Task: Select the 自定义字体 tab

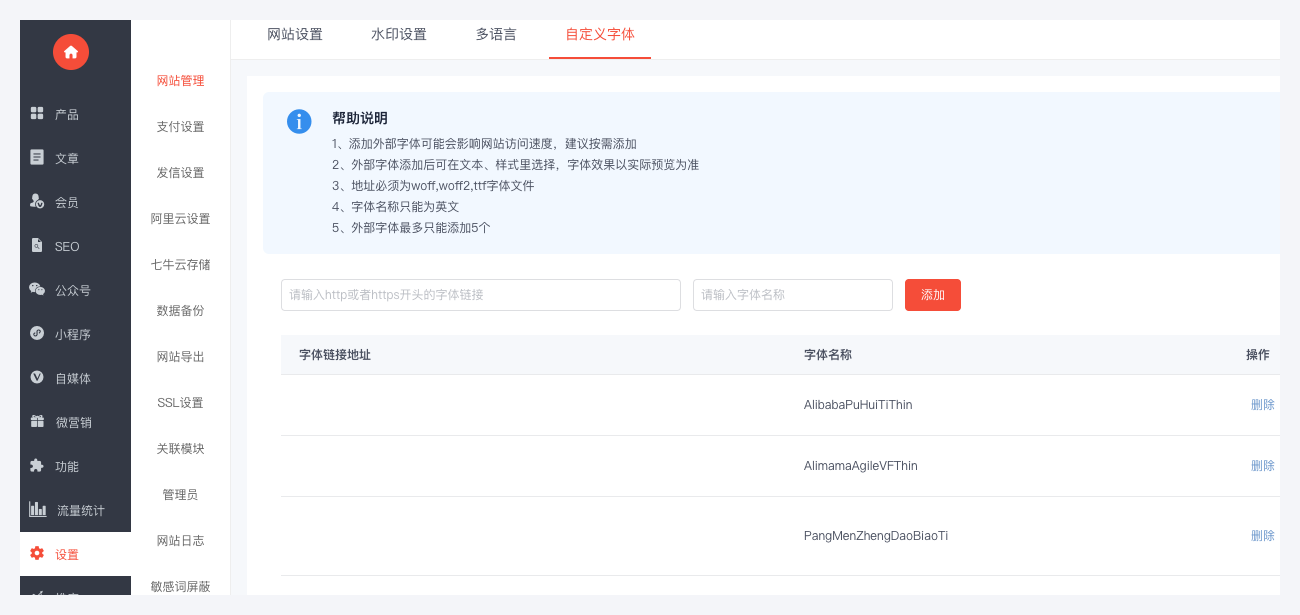Action: pyautogui.click(x=600, y=34)
